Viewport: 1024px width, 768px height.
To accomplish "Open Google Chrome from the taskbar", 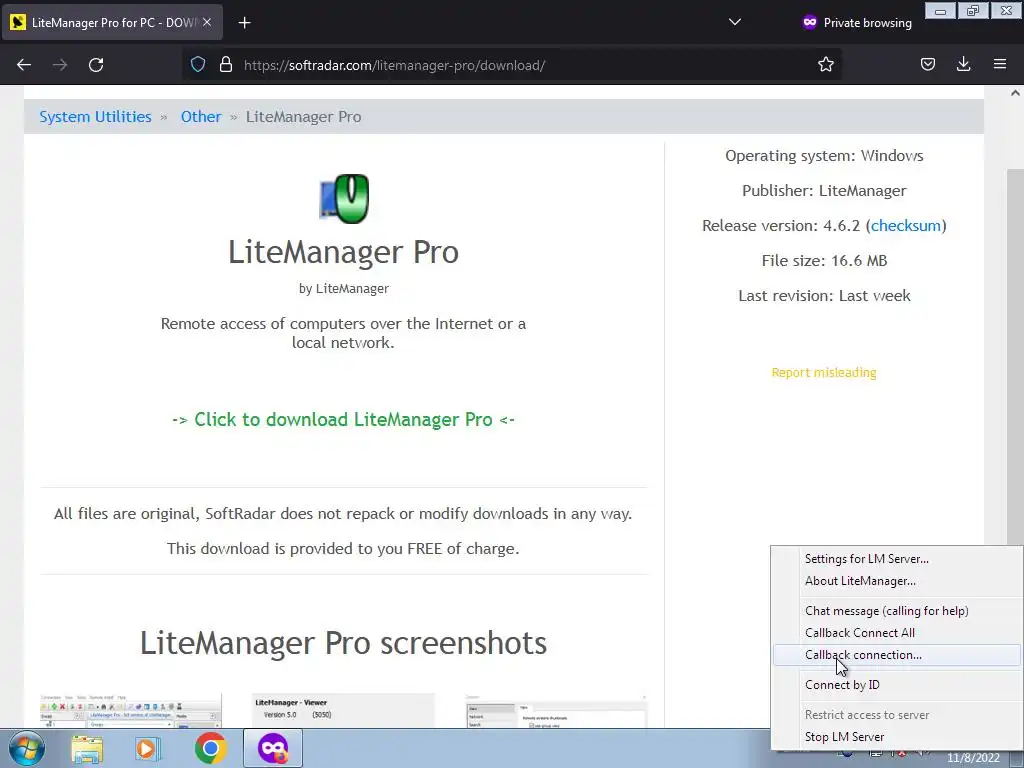I will [210, 748].
